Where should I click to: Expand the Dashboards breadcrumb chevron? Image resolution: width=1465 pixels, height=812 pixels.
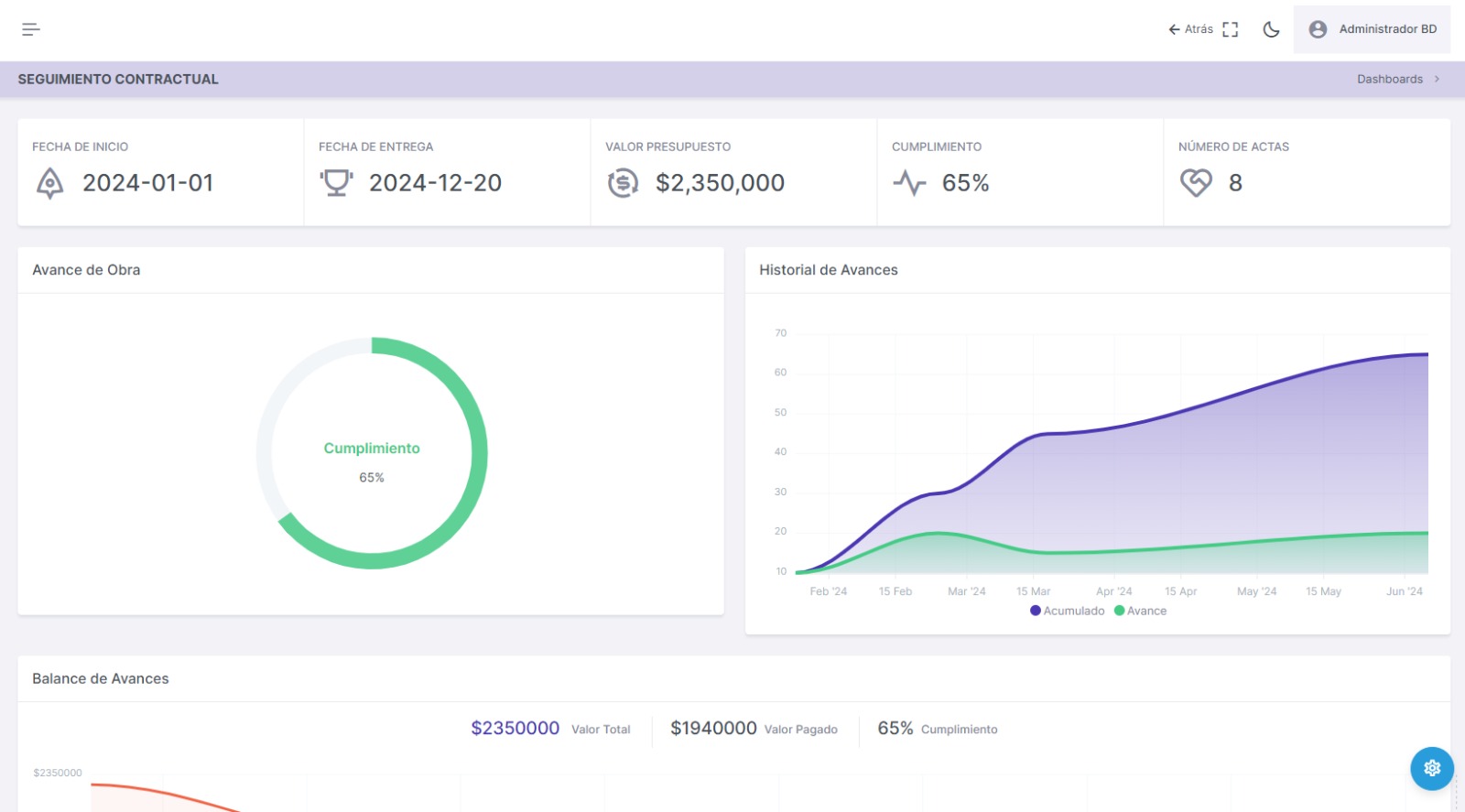pos(1437,80)
